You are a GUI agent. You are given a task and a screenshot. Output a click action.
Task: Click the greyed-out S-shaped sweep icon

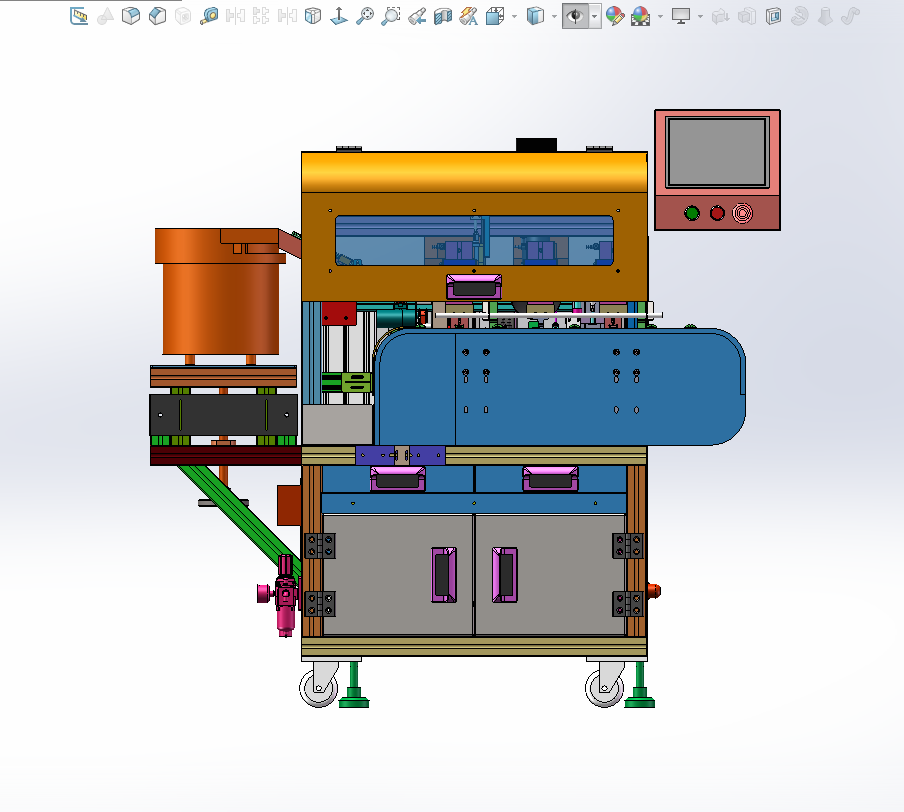pos(850,16)
